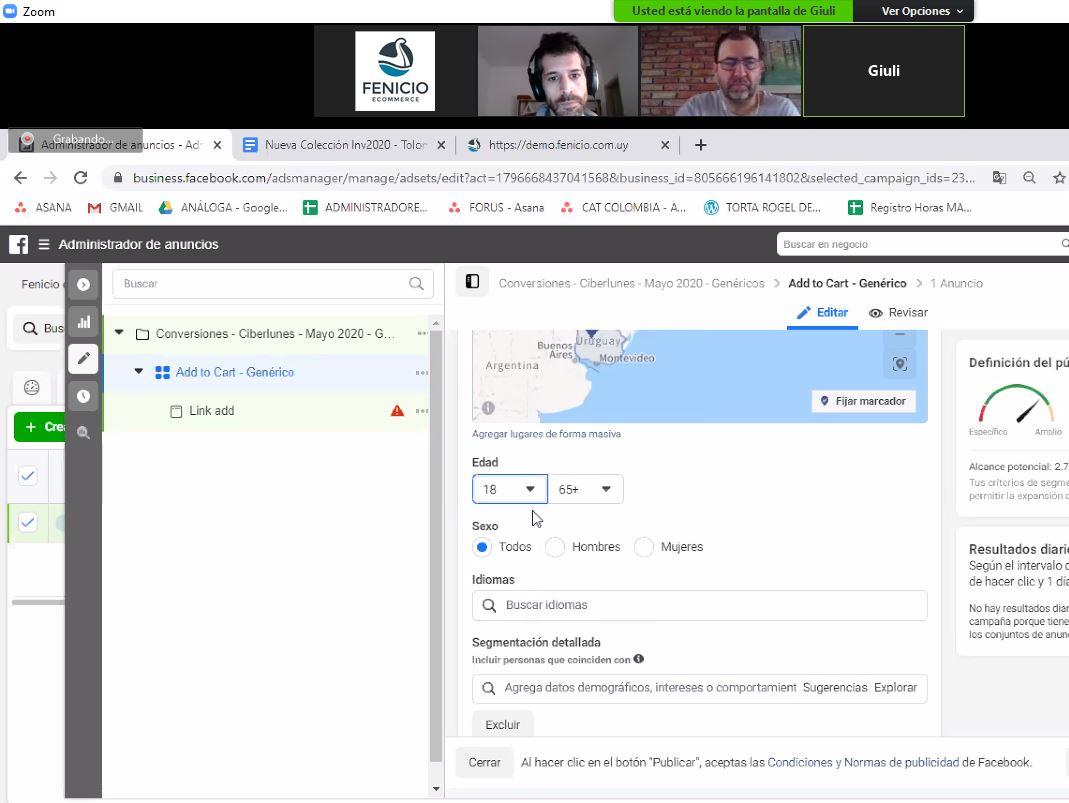Click the audience definition gauge meter
This screenshot has height=803, width=1069.
click(1015, 406)
